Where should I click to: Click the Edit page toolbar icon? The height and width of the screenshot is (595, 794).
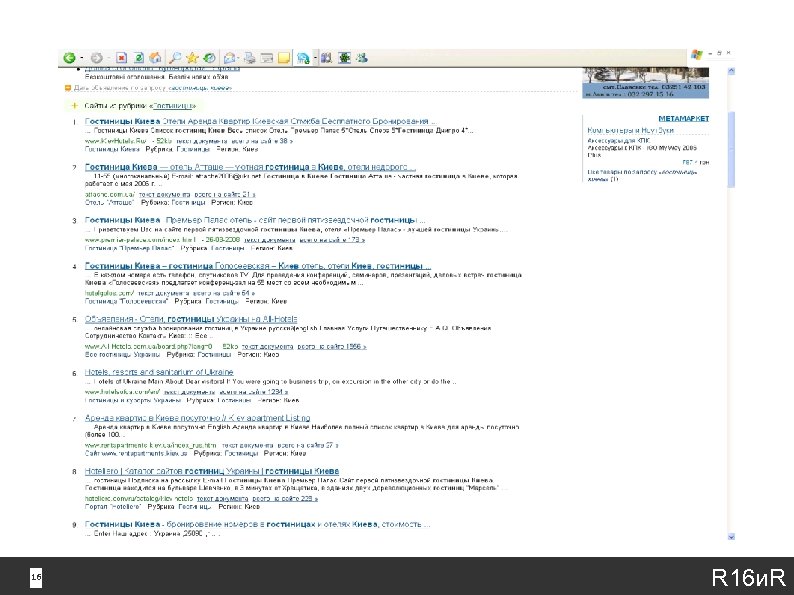267,58
